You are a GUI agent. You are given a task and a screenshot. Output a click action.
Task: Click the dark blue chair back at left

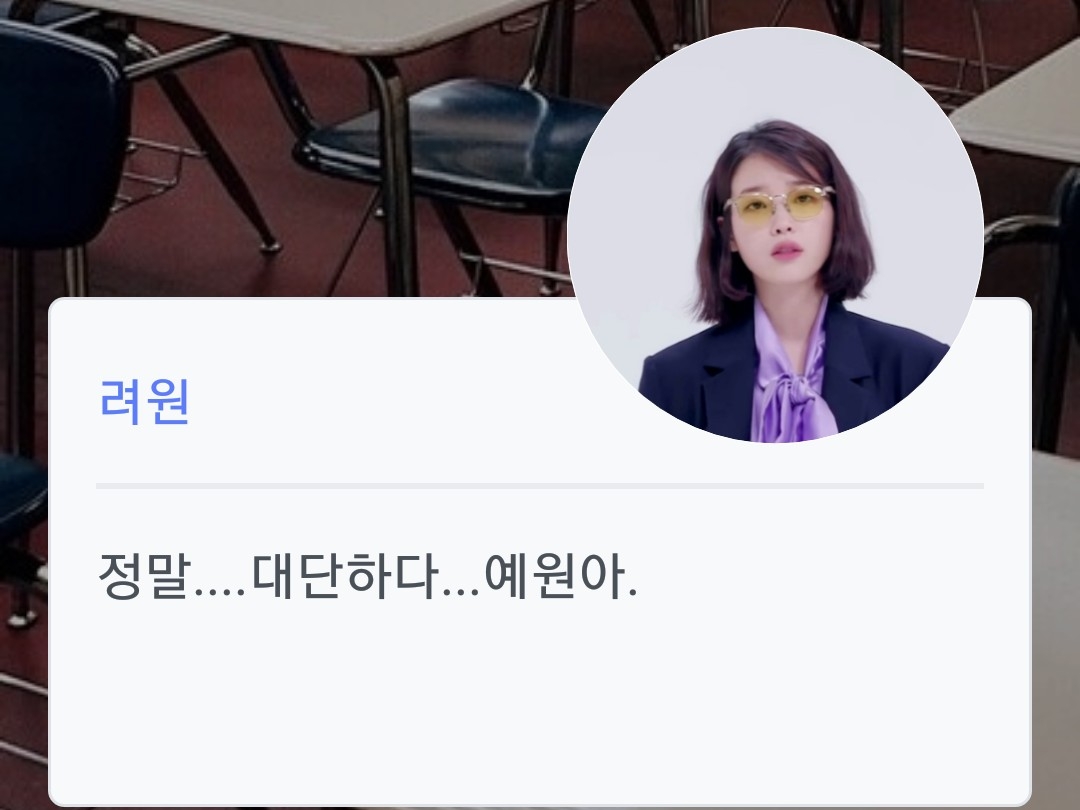pyautogui.click(x=61, y=131)
